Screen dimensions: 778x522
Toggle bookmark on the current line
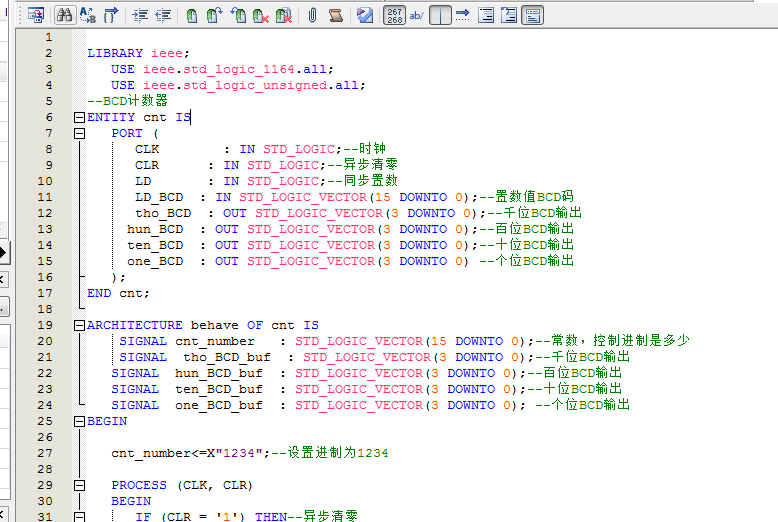point(192,15)
